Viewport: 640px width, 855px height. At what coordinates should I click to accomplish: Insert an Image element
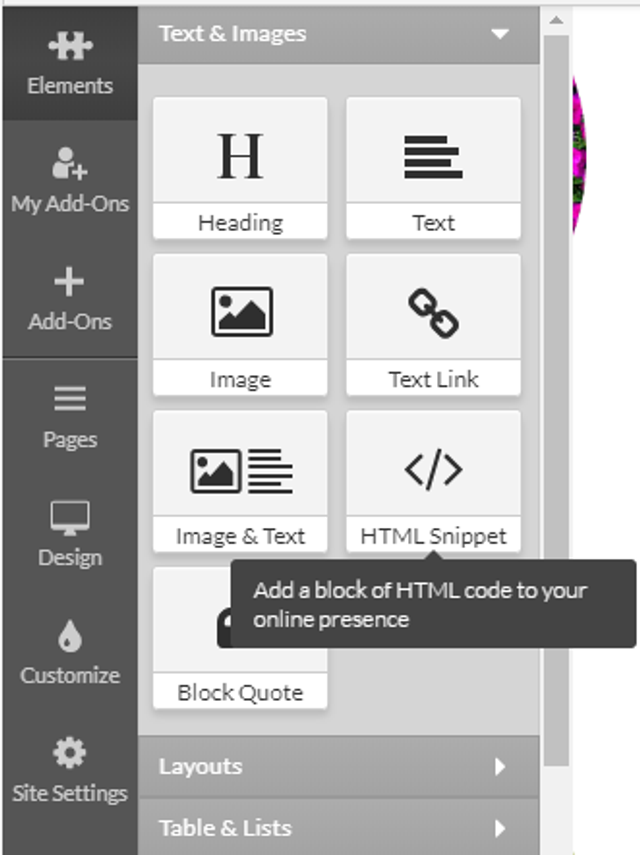point(240,324)
